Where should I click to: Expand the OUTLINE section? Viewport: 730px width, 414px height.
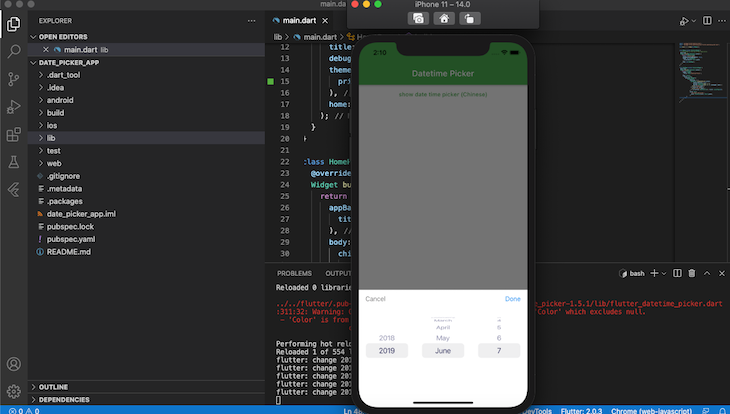pos(53,387)
